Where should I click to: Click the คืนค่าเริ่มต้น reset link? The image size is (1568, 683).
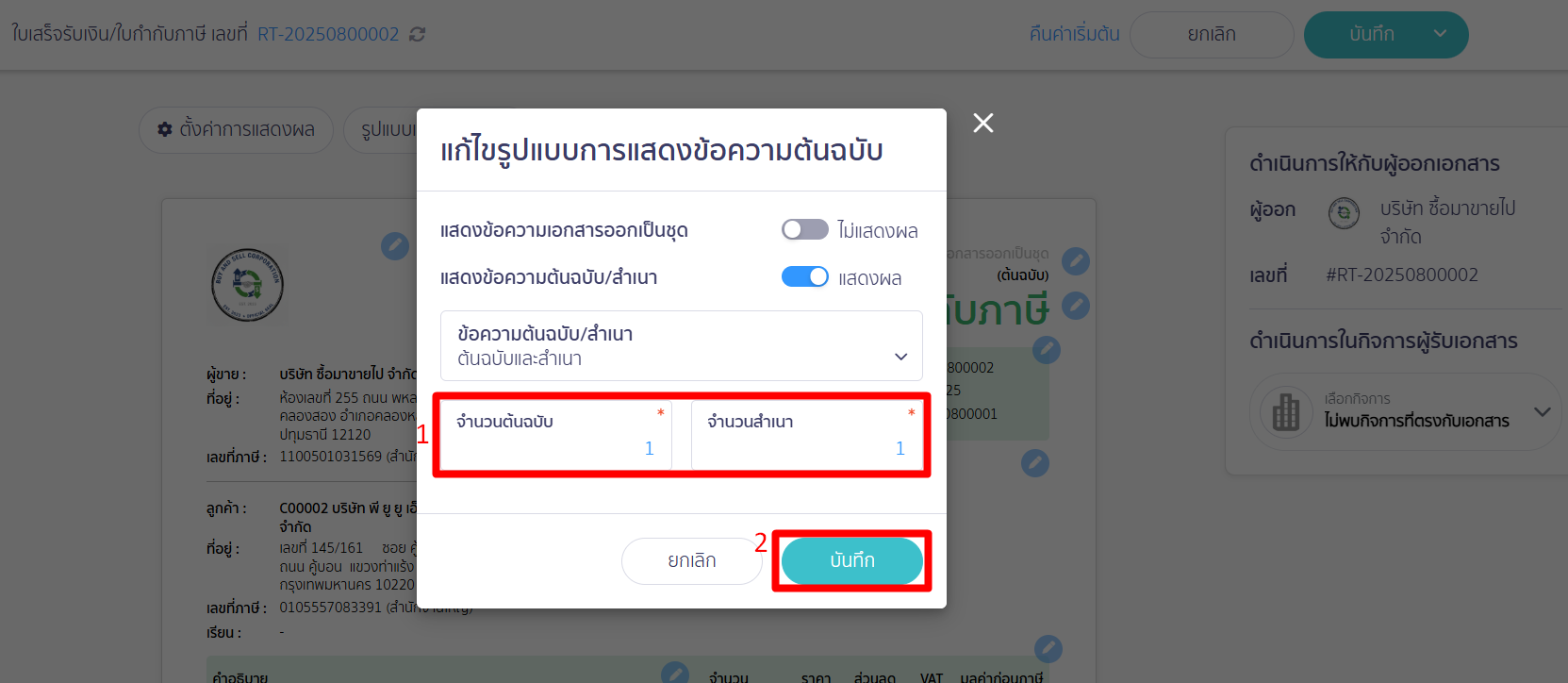pos(1074,34)
